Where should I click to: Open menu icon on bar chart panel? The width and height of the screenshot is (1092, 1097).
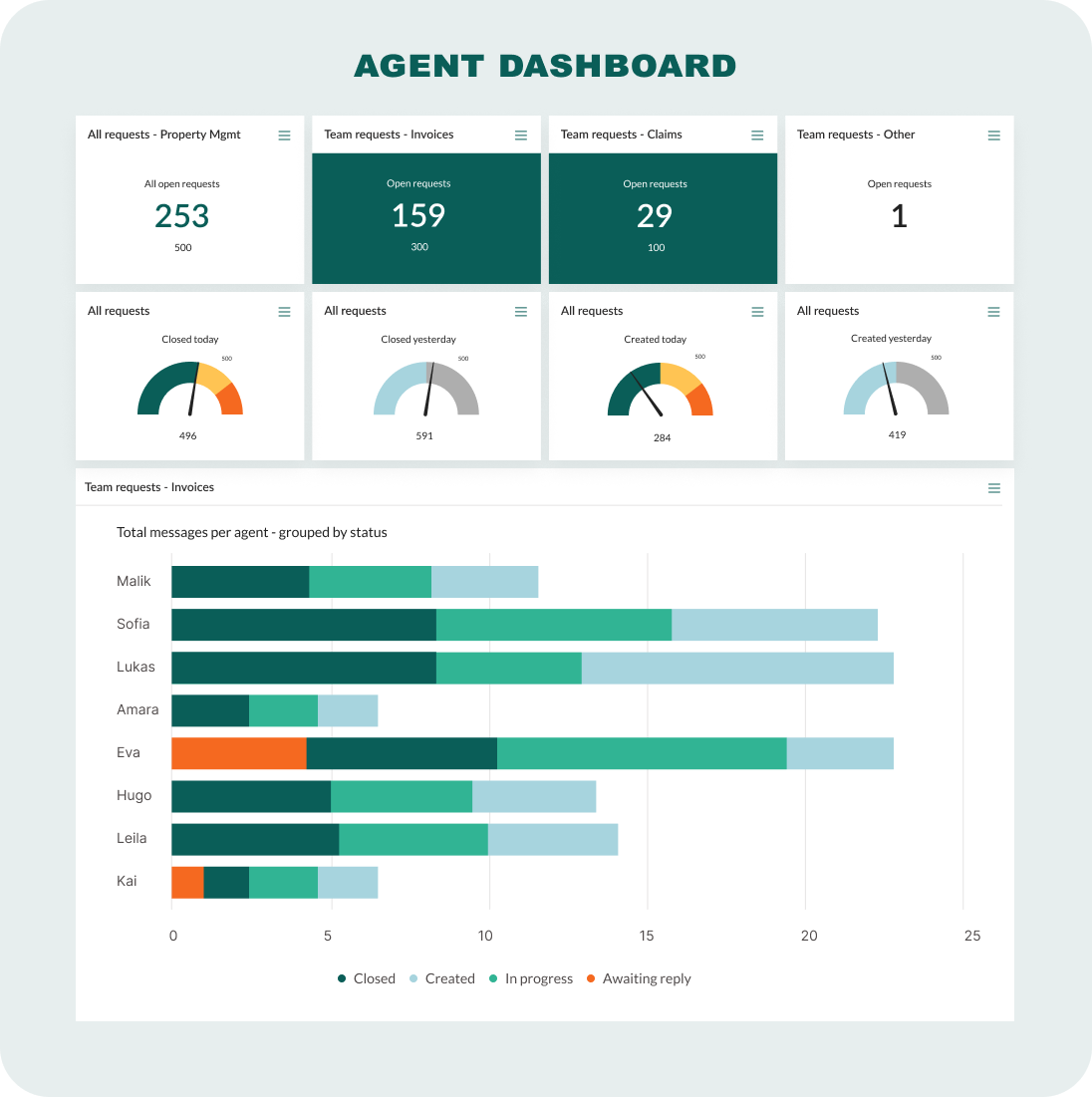pyautogui.click(x=993, y=488)
